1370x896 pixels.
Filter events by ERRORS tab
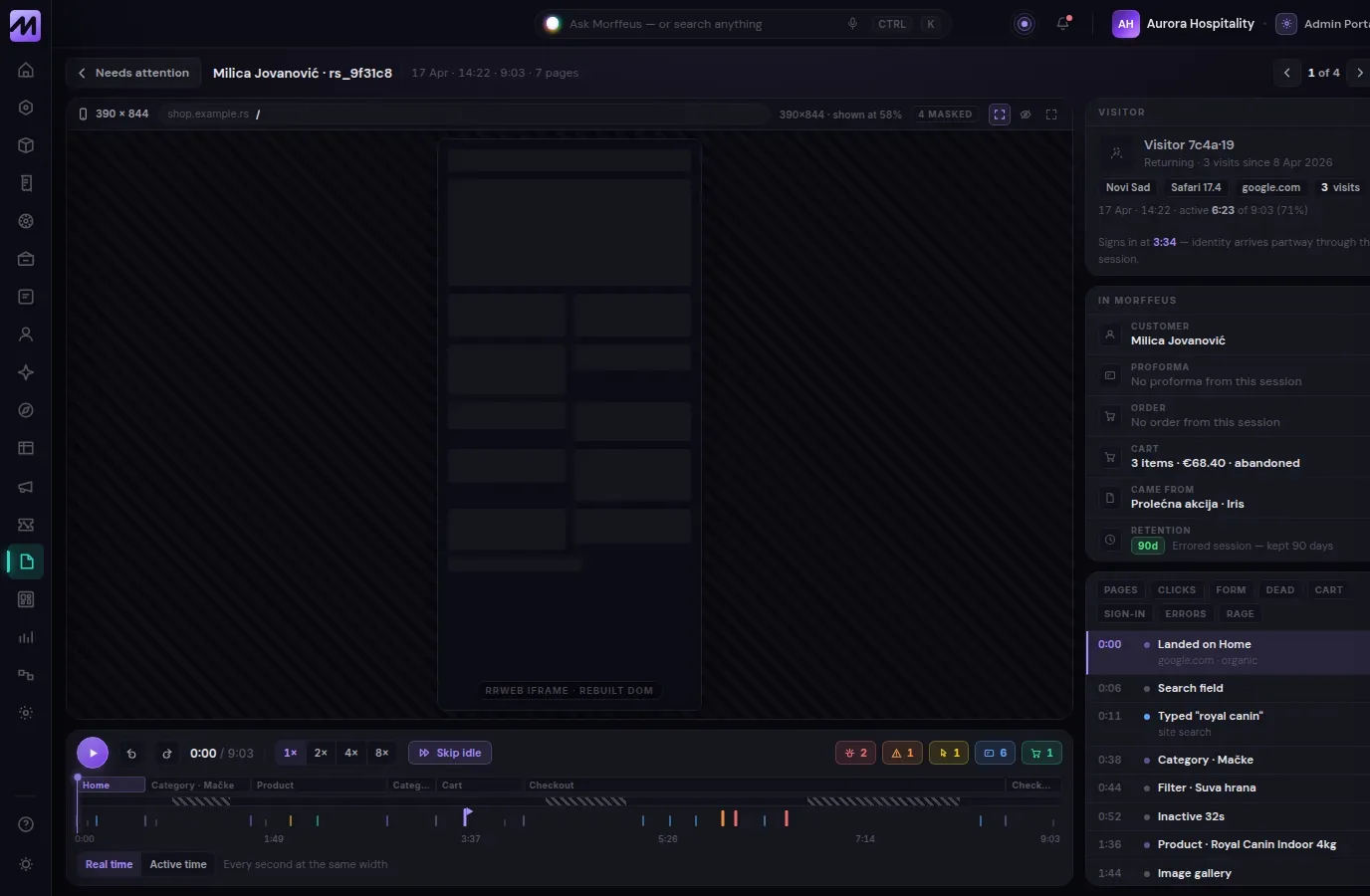(1186, 614)
